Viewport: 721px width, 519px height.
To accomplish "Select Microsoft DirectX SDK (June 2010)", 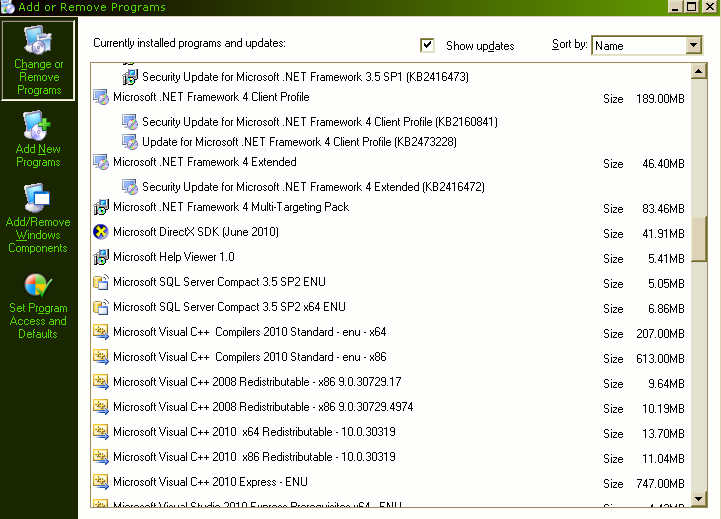I will point(196,232).
